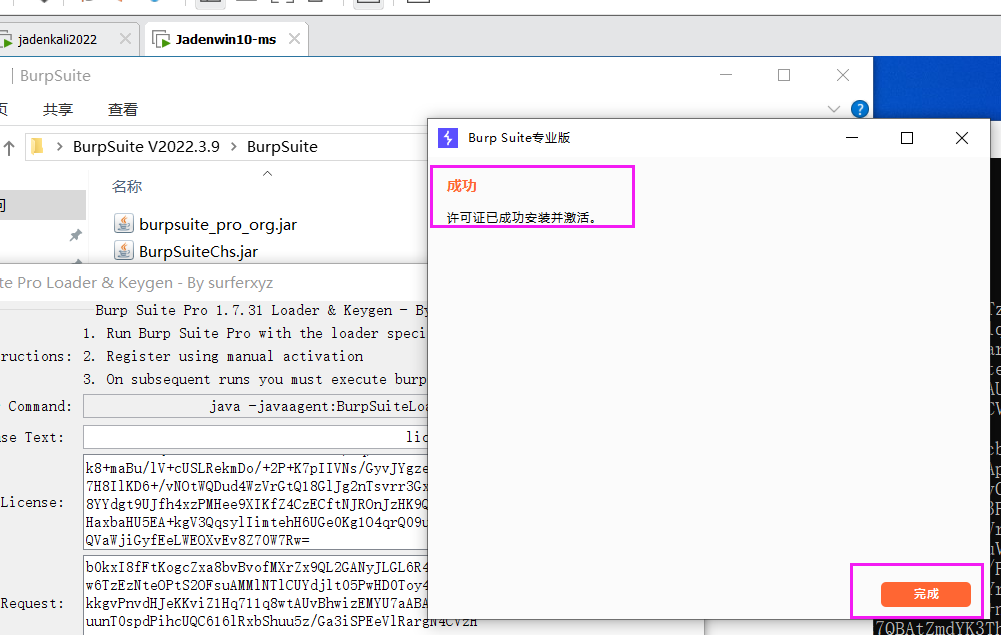Select the BurpSuiteChs.jar file

coord(199,251)
